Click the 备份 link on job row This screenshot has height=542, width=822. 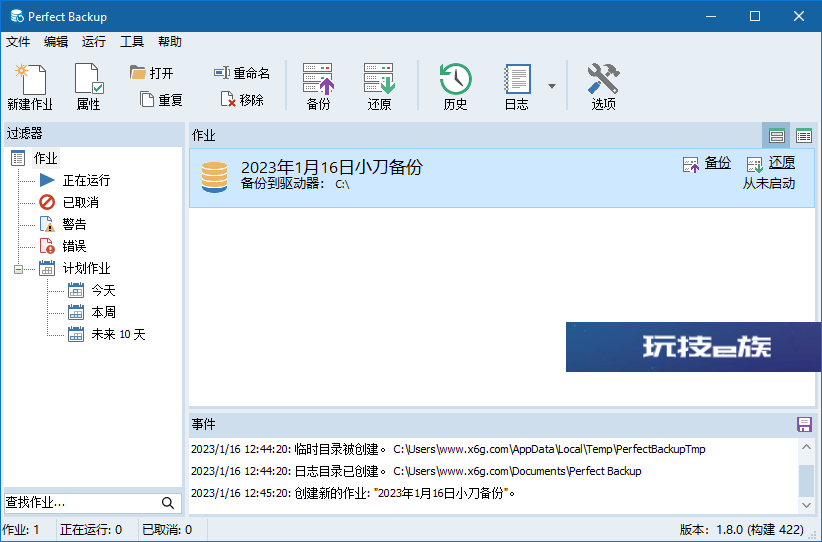tap(717, 162)
